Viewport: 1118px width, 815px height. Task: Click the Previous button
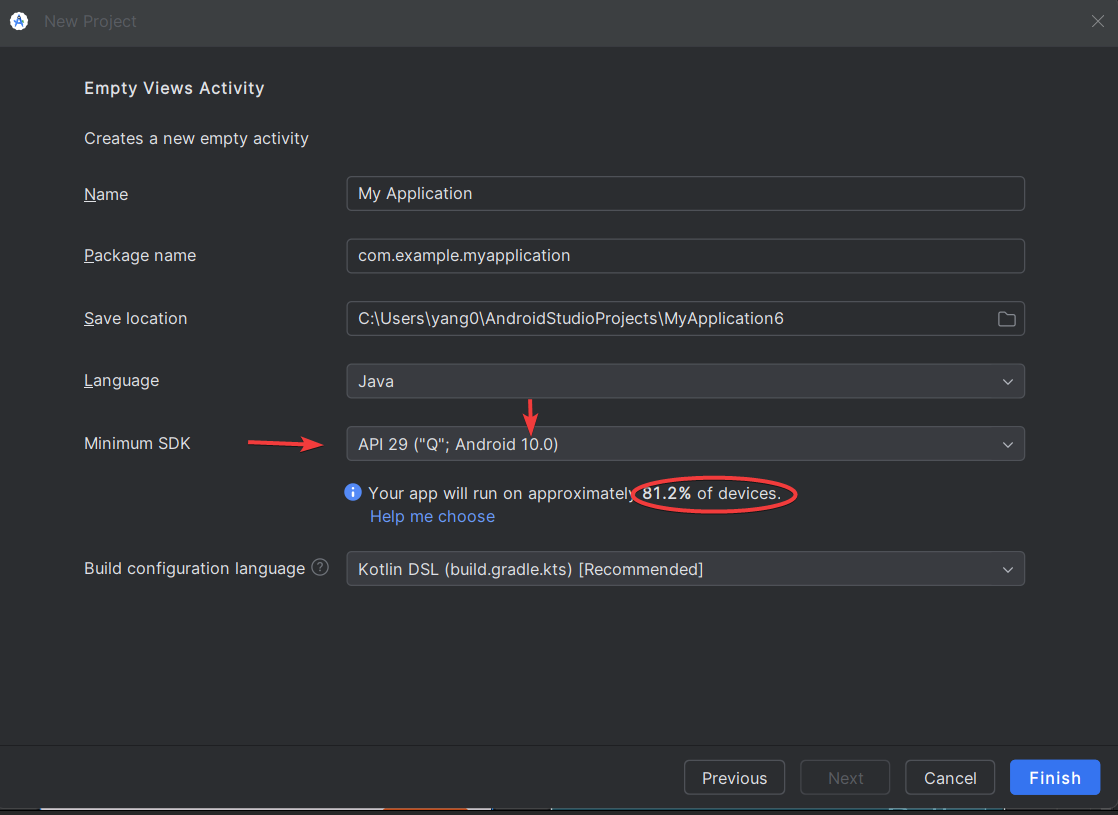[x=734, y=778]
